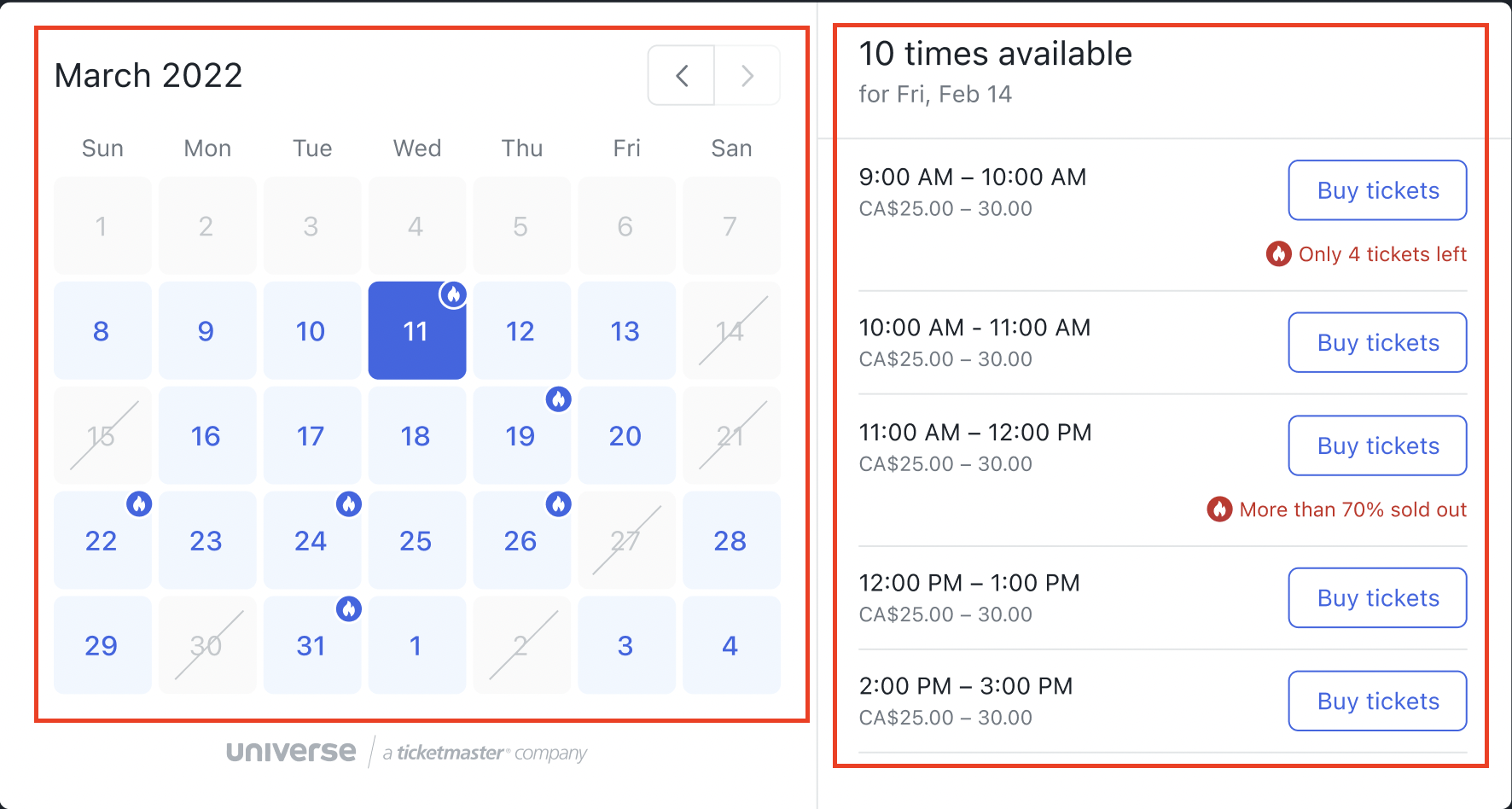The image size is (1512, 809).
Task: Buy tickets for 10:00 AM - 11:00 AM
Action: point(1377,342)
